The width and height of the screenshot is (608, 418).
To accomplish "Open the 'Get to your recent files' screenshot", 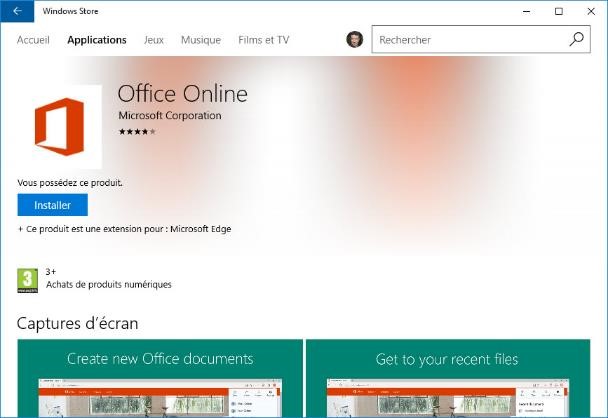I will coord(447,380).
